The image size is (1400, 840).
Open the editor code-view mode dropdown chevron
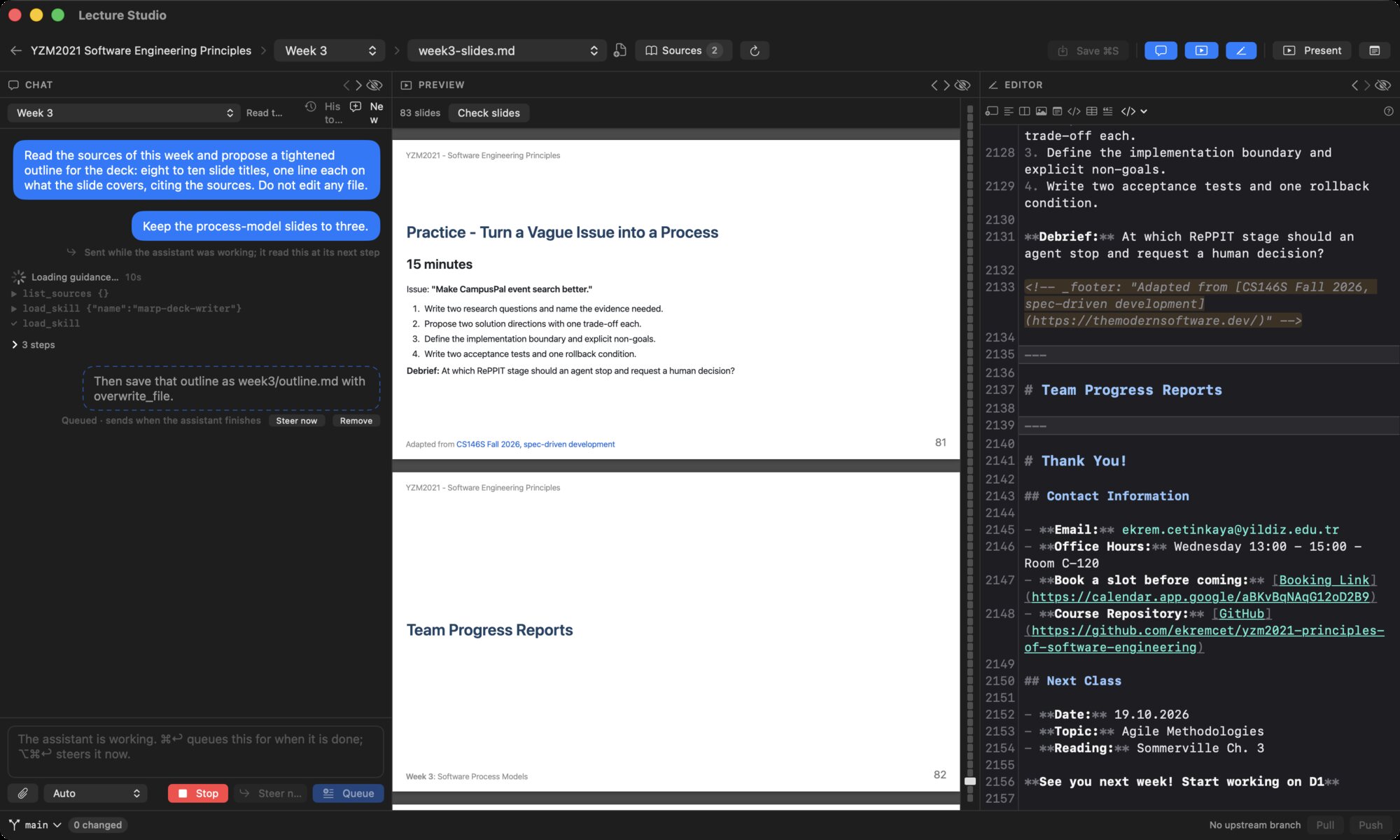click(1144, 111)
